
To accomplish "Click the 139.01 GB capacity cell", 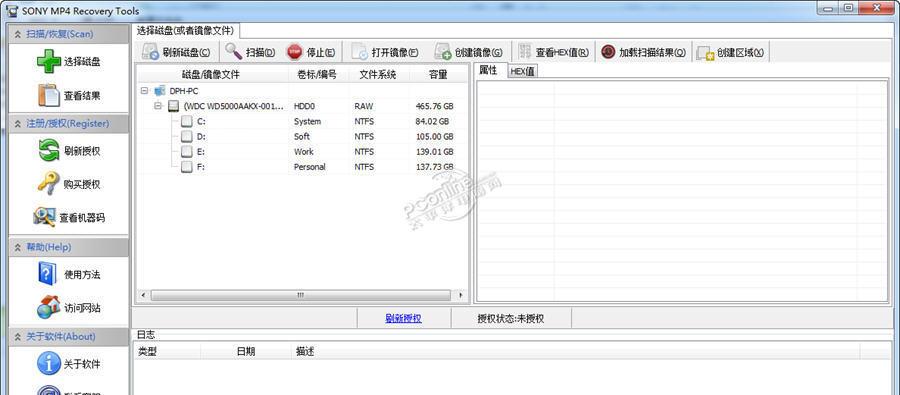I will pyautogui.click(x=435, y=152).
